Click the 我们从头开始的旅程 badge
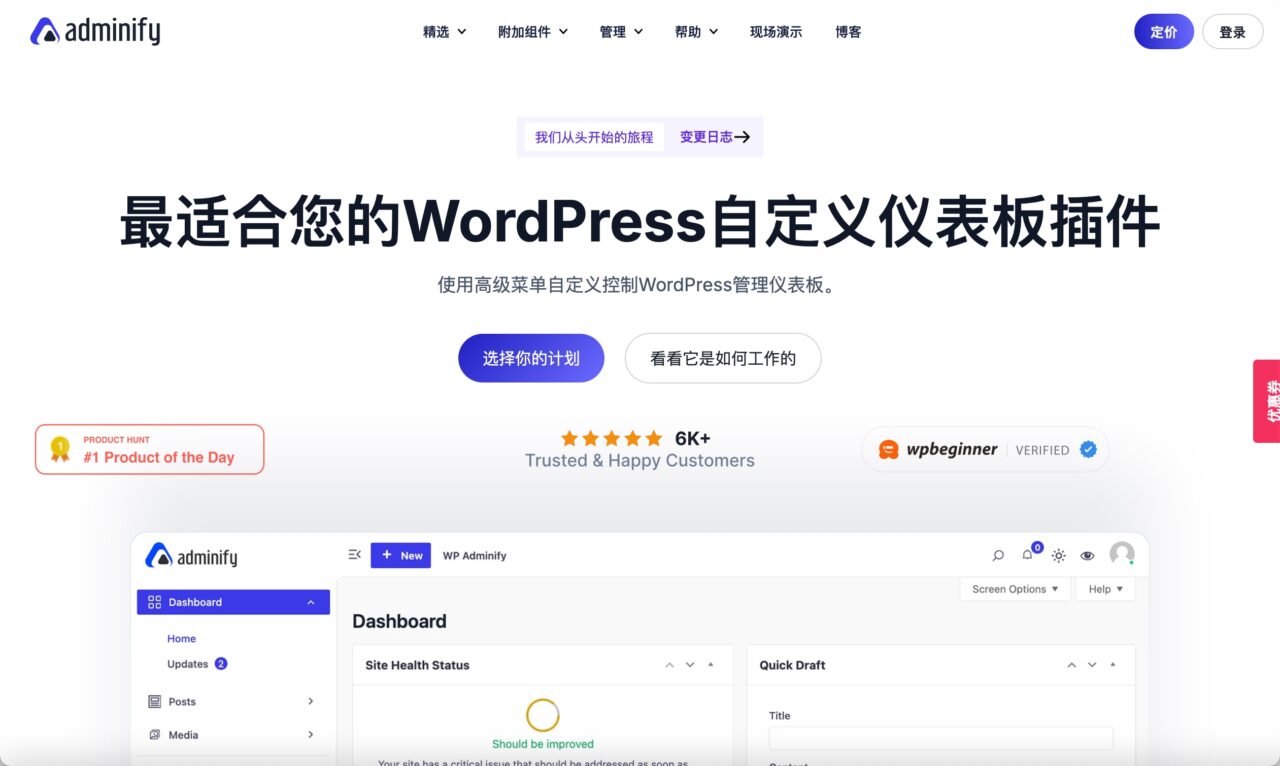The image size is (1280, 766). click(x=594, y=137)
